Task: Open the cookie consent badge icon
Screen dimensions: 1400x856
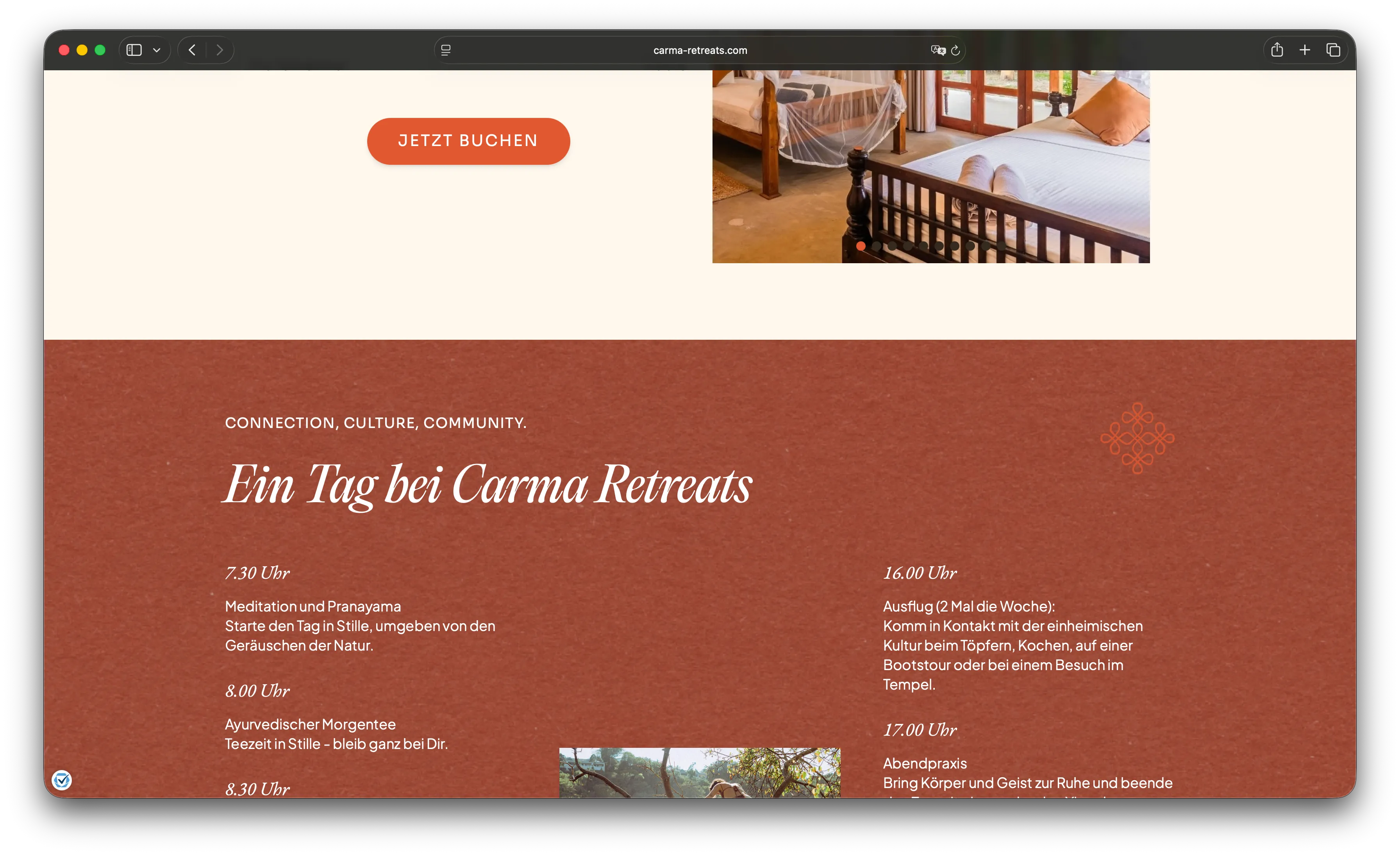Action: pos(61,780)
